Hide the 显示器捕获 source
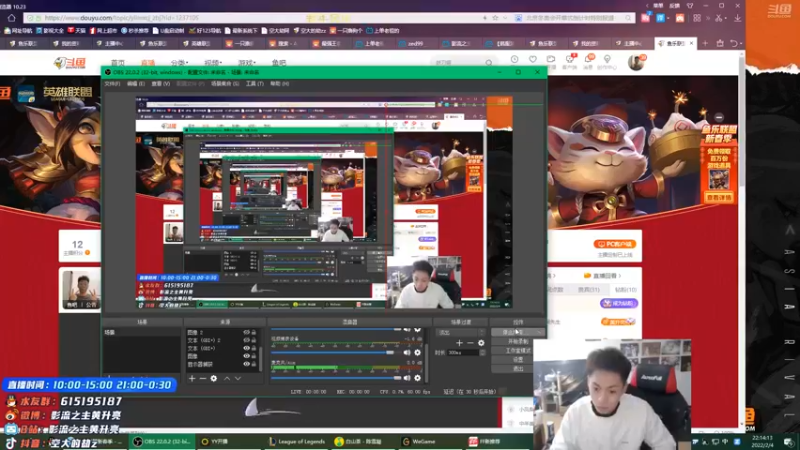This screenshot has width=800, height=450. pyautogui.click(x=246, y=364)
